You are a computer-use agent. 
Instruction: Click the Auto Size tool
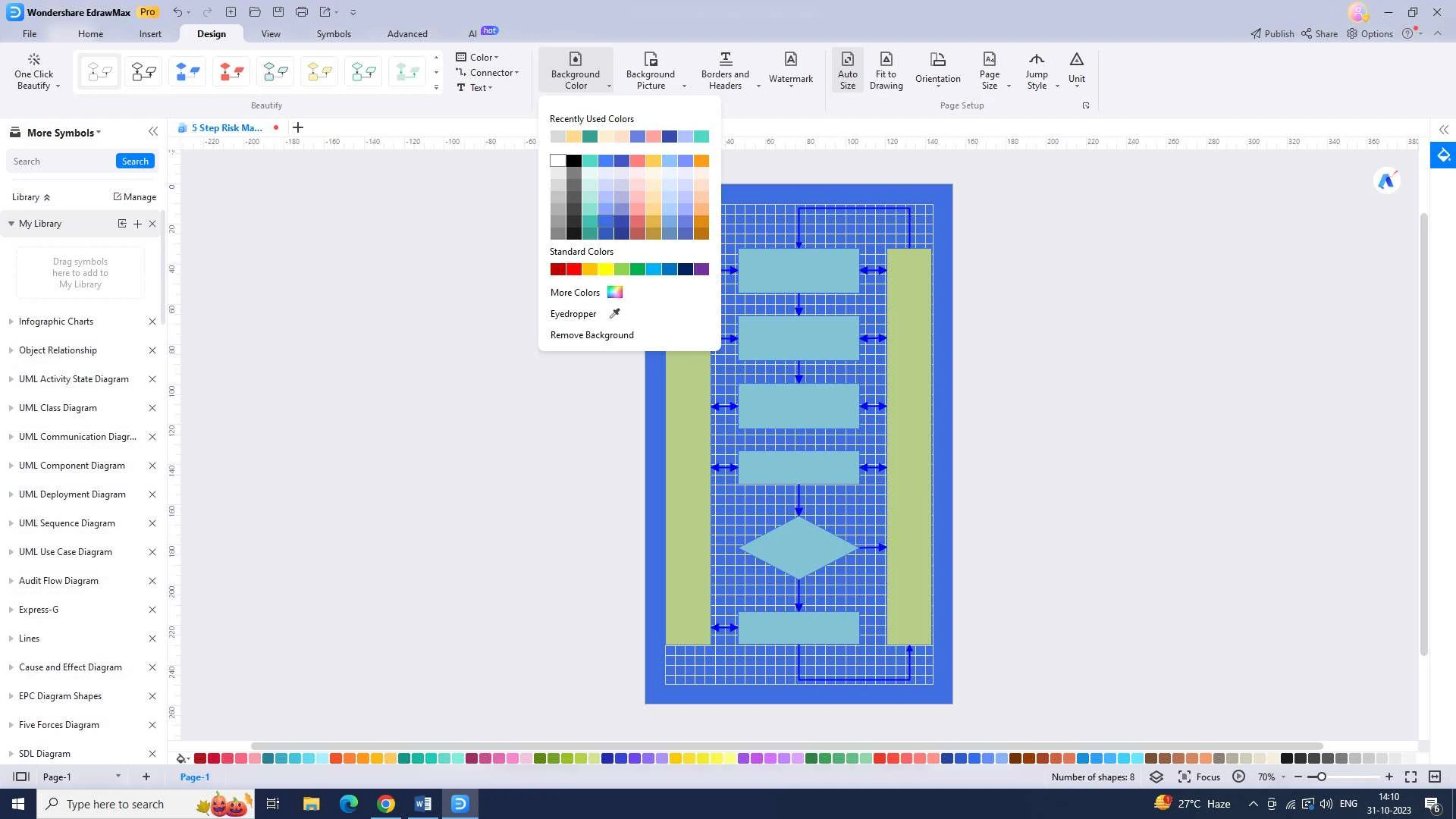(847, 70)
